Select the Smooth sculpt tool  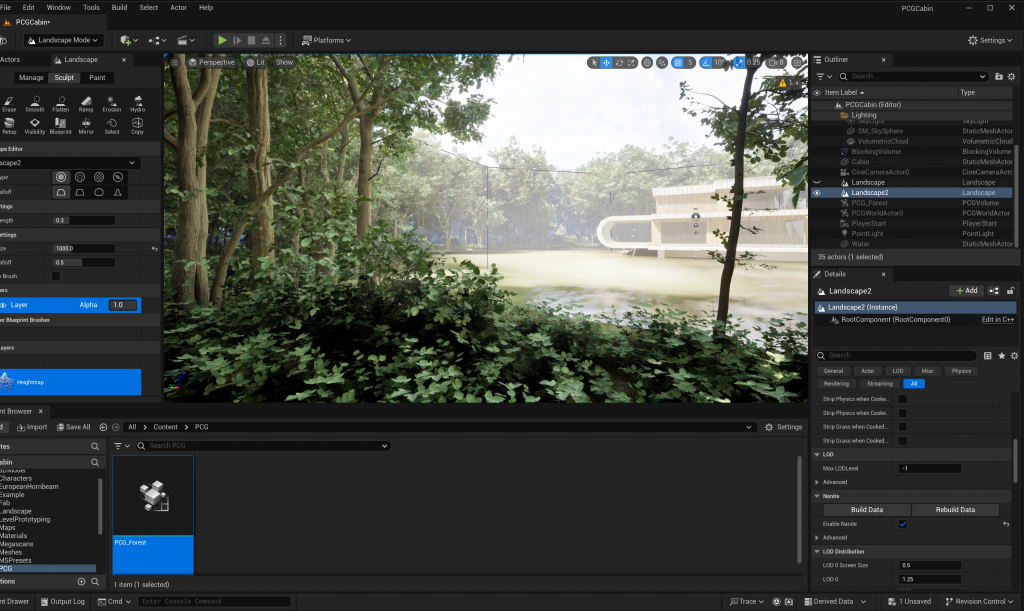(x=35, y=103)
